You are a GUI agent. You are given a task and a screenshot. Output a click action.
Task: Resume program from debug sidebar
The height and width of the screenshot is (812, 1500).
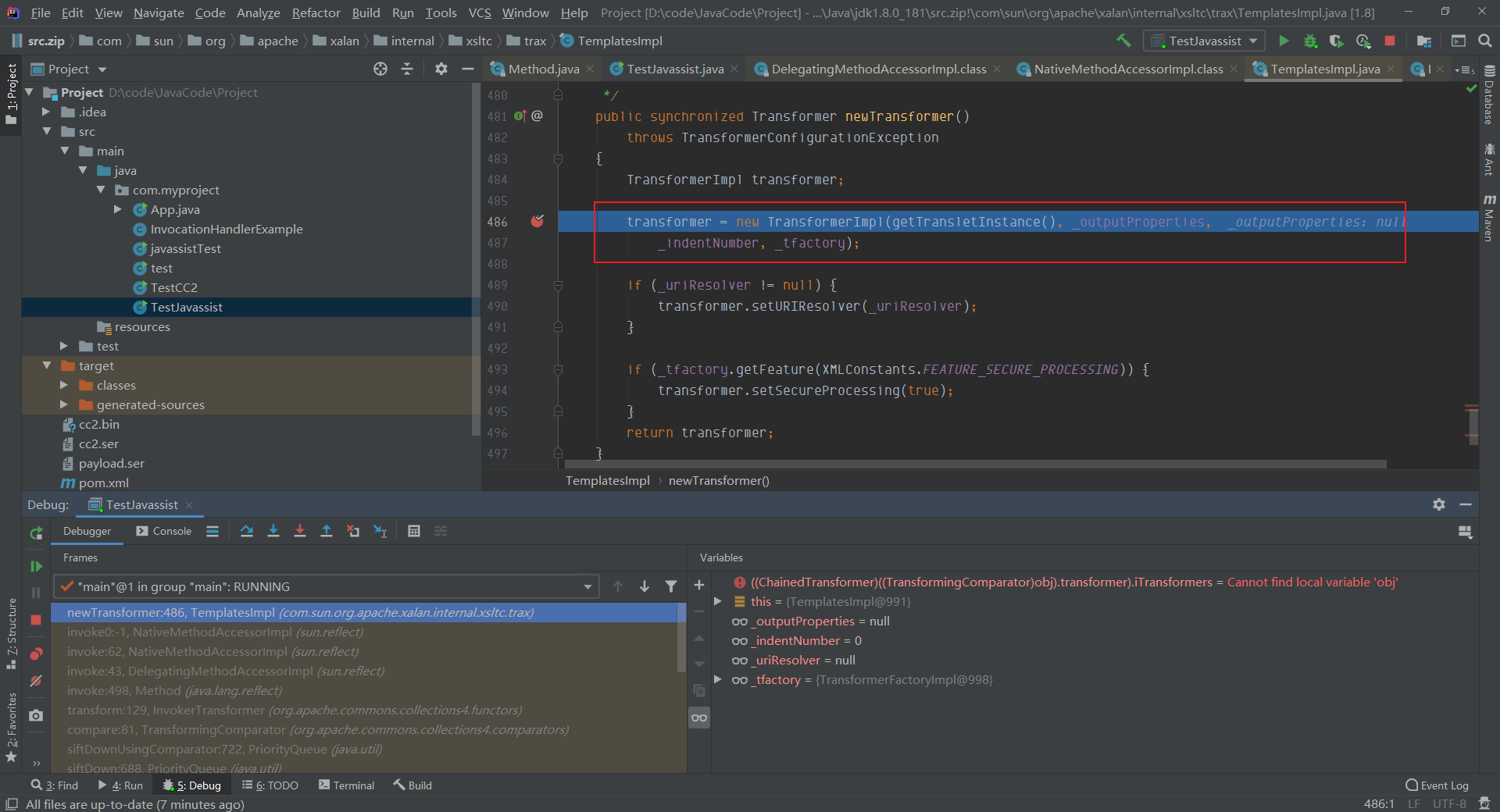click(x=36, y=566)
